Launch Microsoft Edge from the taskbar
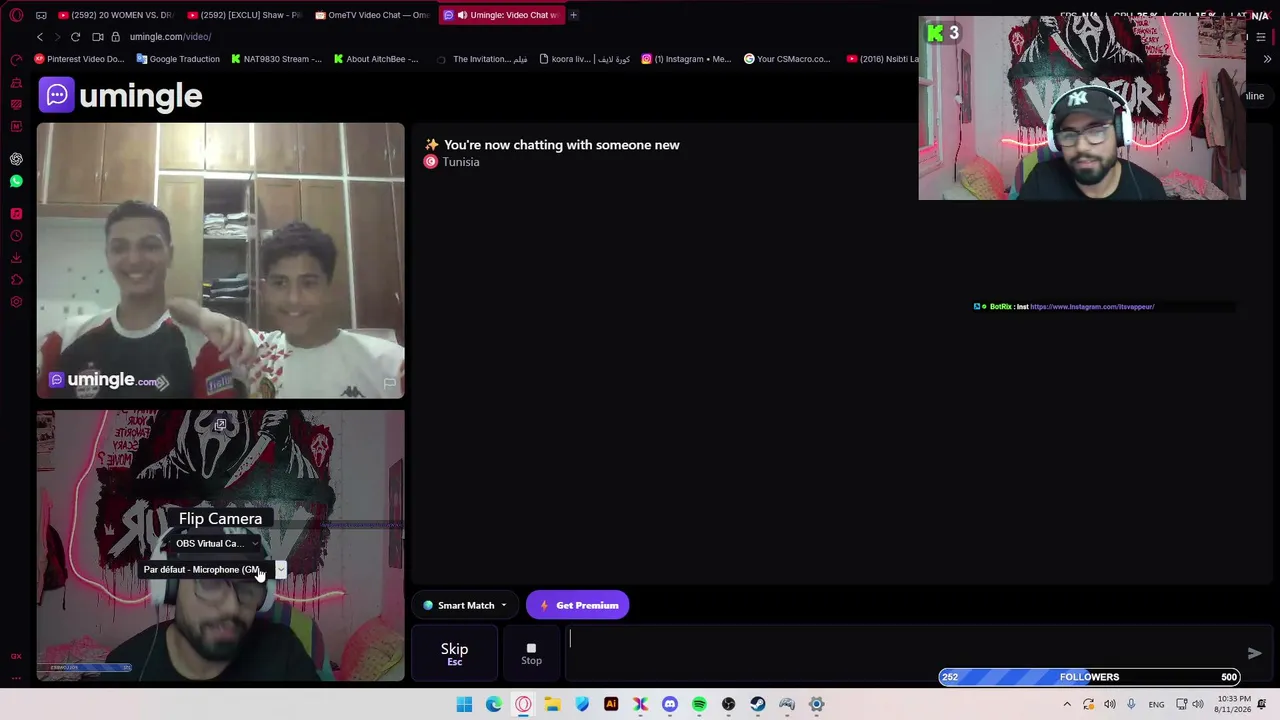Image resolution: width=1280 pixels, height=720 pixels. pos(494,704)
